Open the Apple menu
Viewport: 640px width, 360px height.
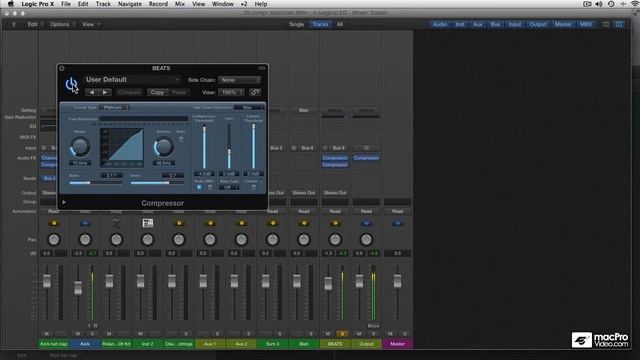click(11, 4)
